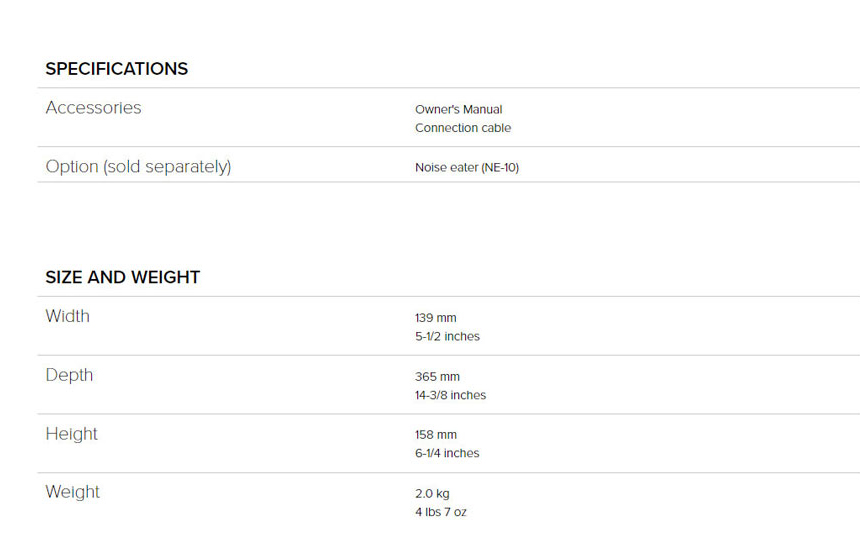The image size is (860, 552).
Task: Select the Weight row label
Action: (72, 492)
